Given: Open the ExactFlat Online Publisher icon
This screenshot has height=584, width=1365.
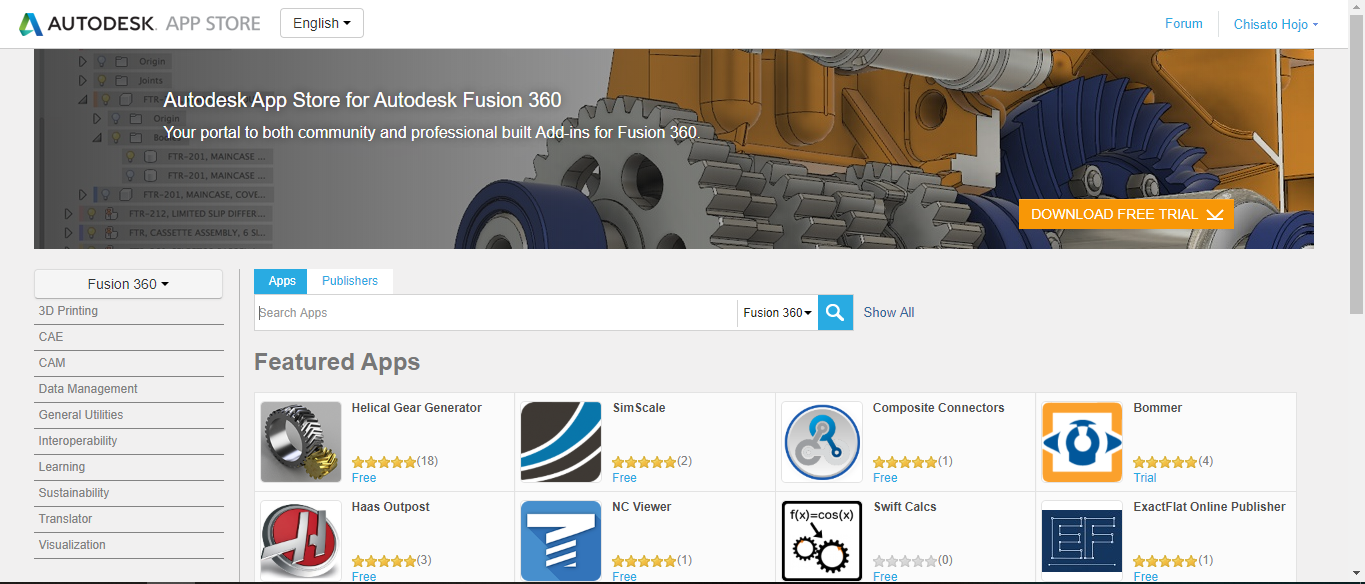Looking at the screenshot, I should point(1082,541).
